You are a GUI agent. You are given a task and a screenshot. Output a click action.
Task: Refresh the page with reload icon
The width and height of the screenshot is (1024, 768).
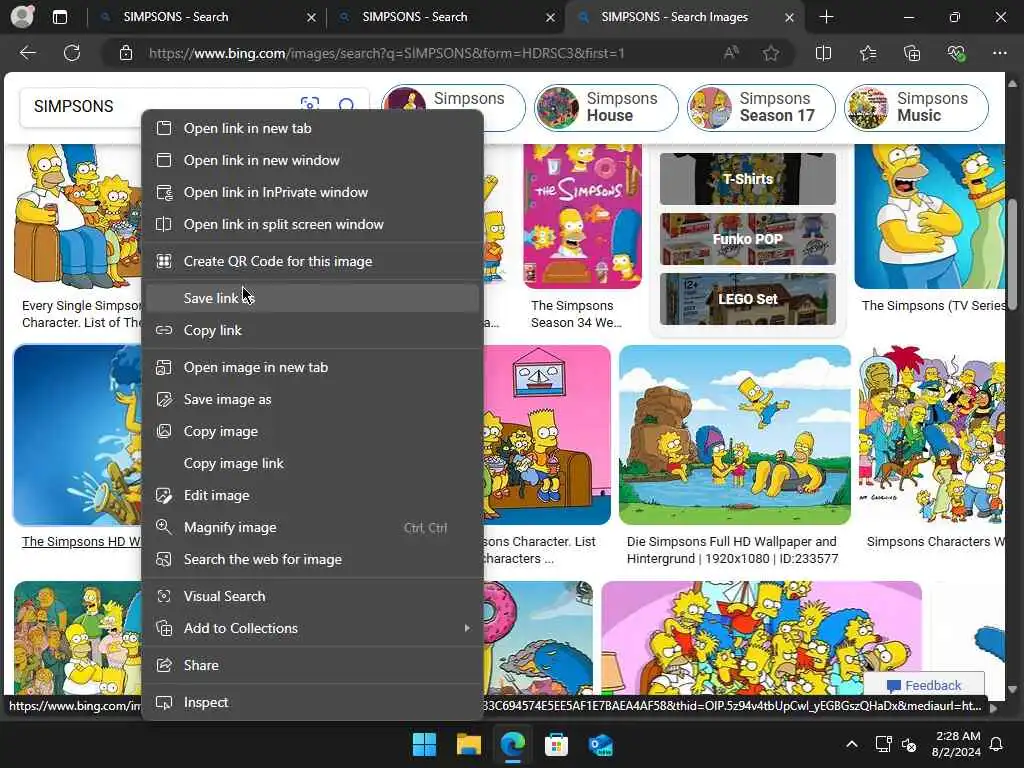[x=72, y=53]
